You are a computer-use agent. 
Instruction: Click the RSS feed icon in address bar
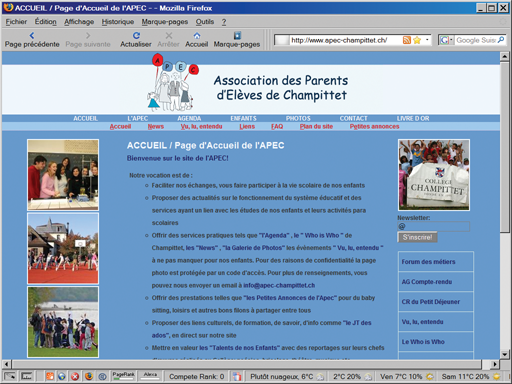tap(407, 40)
